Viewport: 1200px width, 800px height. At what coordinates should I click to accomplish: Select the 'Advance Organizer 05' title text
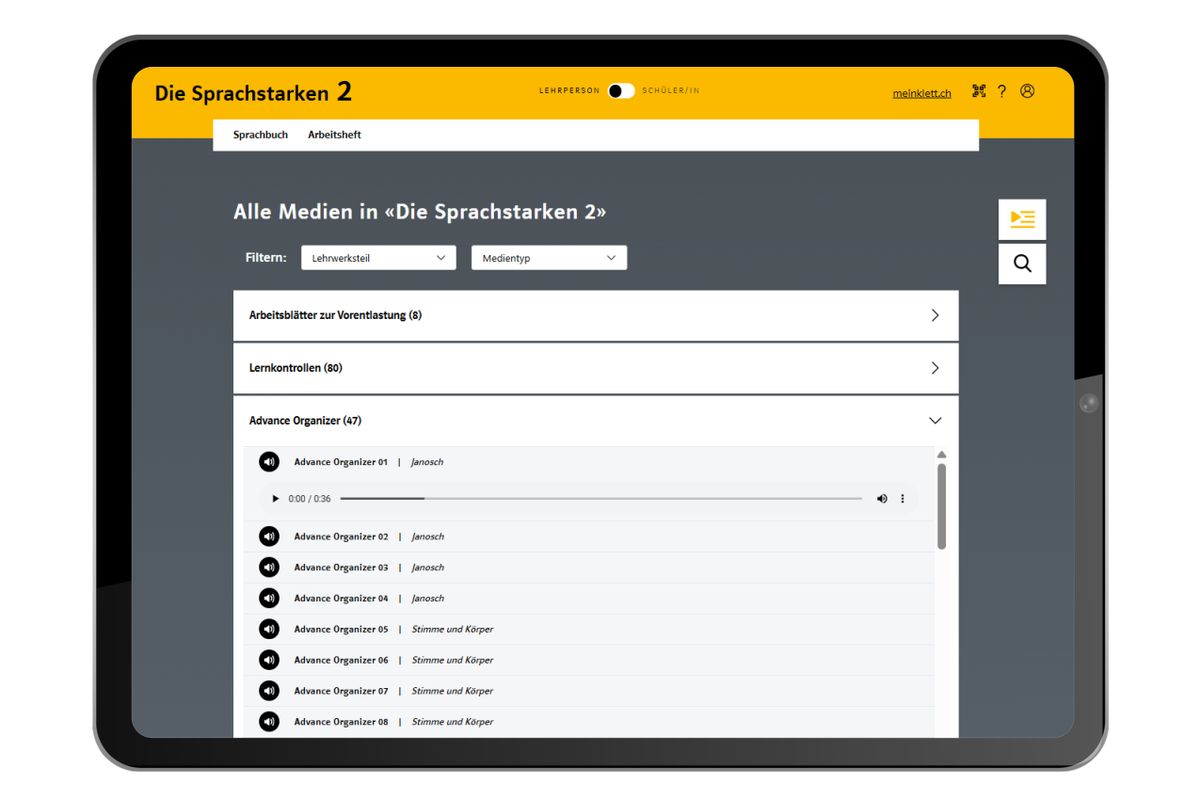pos(341,629)
